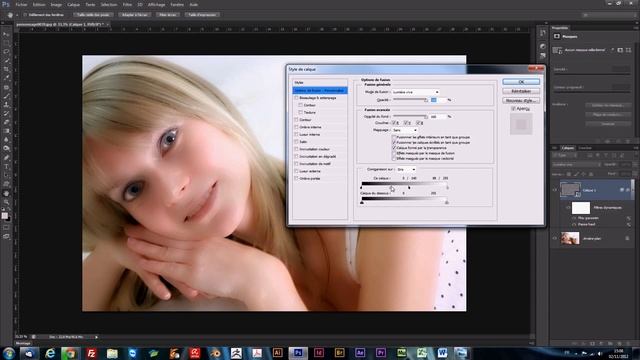640x360 pixels.
Task: Open InDesign from the taskbar
Action: pyautogui.click(x=318, y=353)
